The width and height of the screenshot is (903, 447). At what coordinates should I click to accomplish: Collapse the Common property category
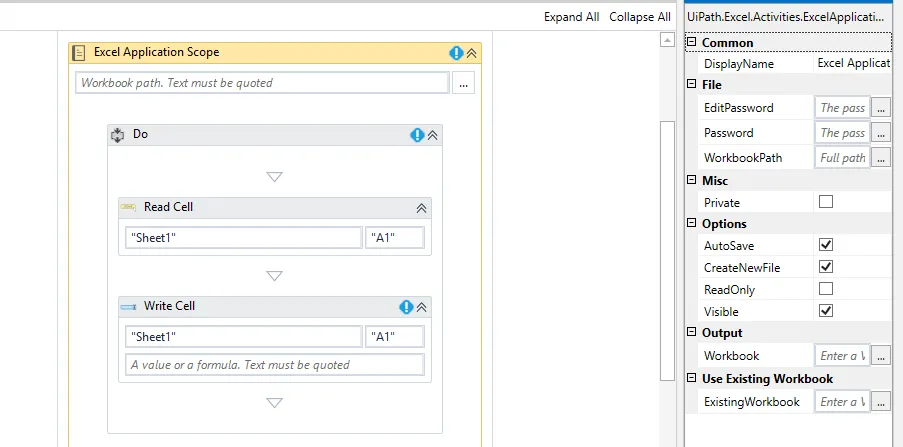click(692, 42)
